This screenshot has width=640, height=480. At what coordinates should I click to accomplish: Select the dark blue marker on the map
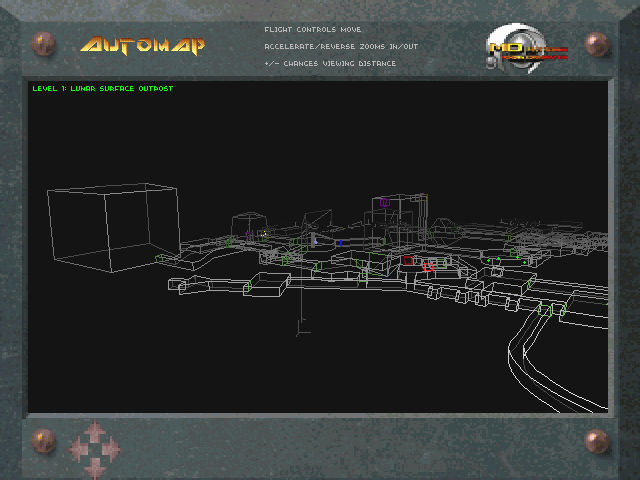tap(341, 243)
